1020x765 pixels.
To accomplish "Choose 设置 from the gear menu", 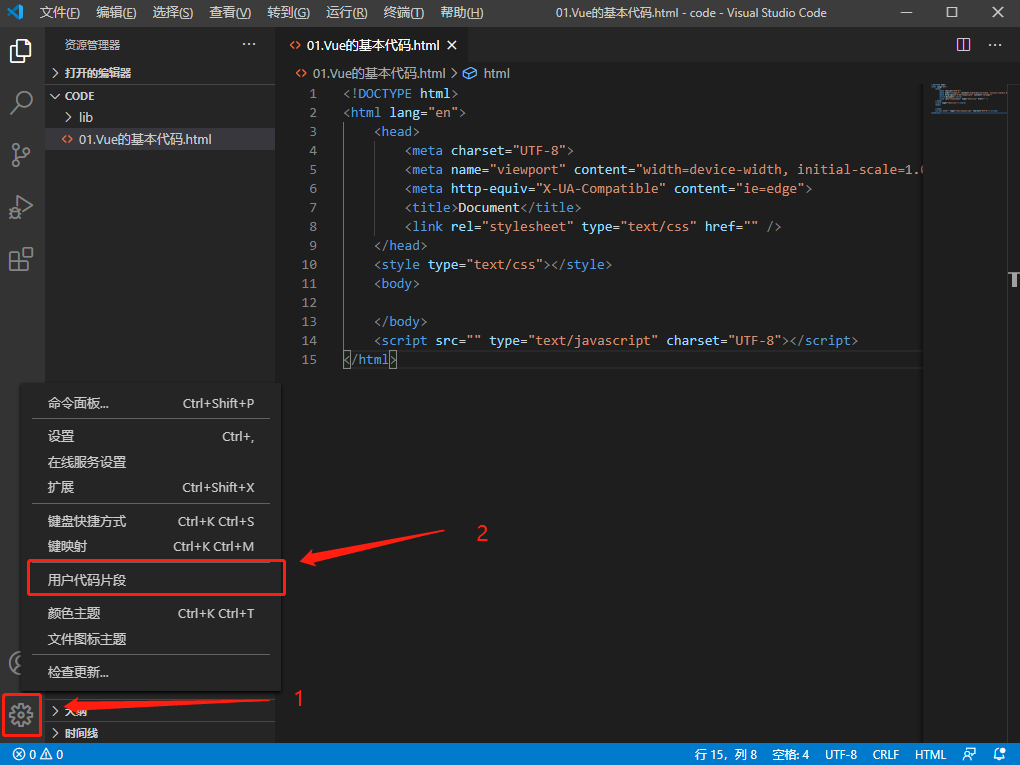I will click(x=151, y=436).
